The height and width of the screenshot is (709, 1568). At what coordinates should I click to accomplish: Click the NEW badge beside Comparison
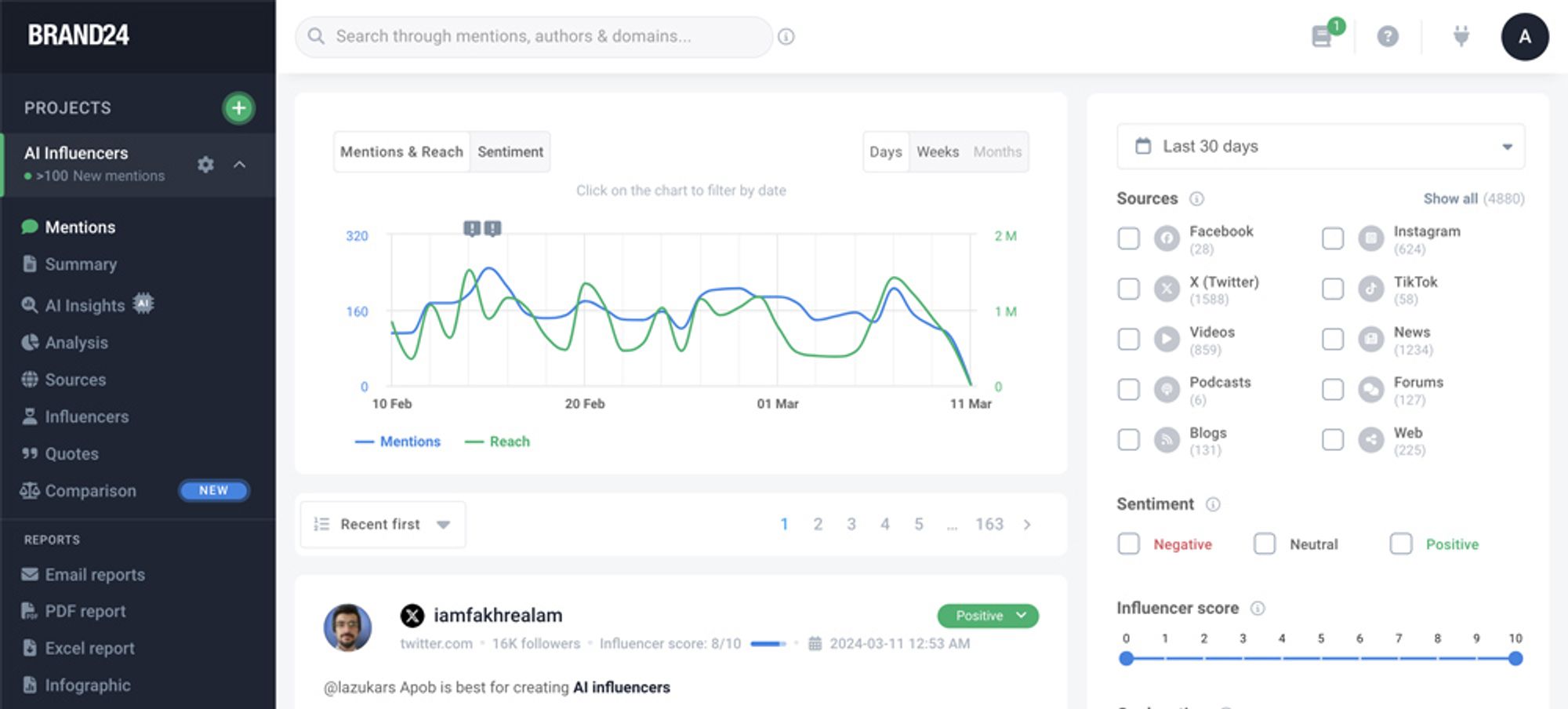click(213, 490)
